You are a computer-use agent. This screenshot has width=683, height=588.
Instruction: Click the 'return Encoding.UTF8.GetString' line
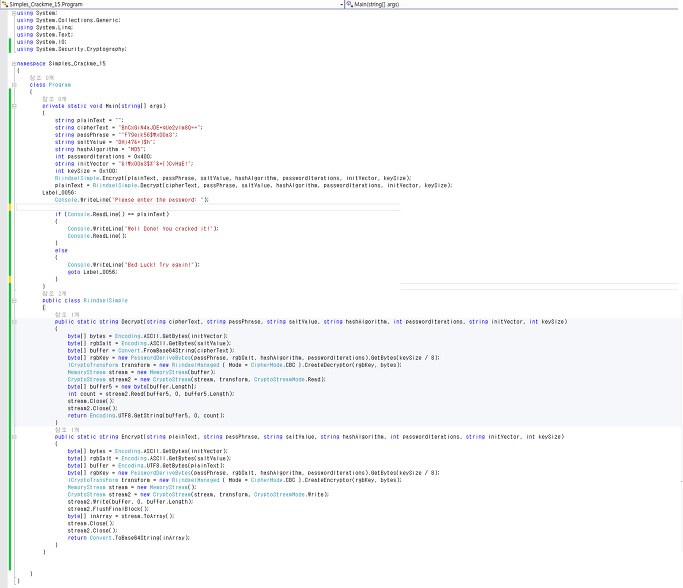tap(146, 416)
